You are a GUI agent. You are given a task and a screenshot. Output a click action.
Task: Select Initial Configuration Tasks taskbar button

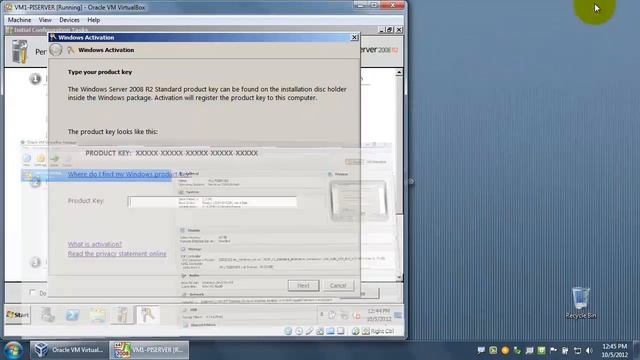coord(122,315)
